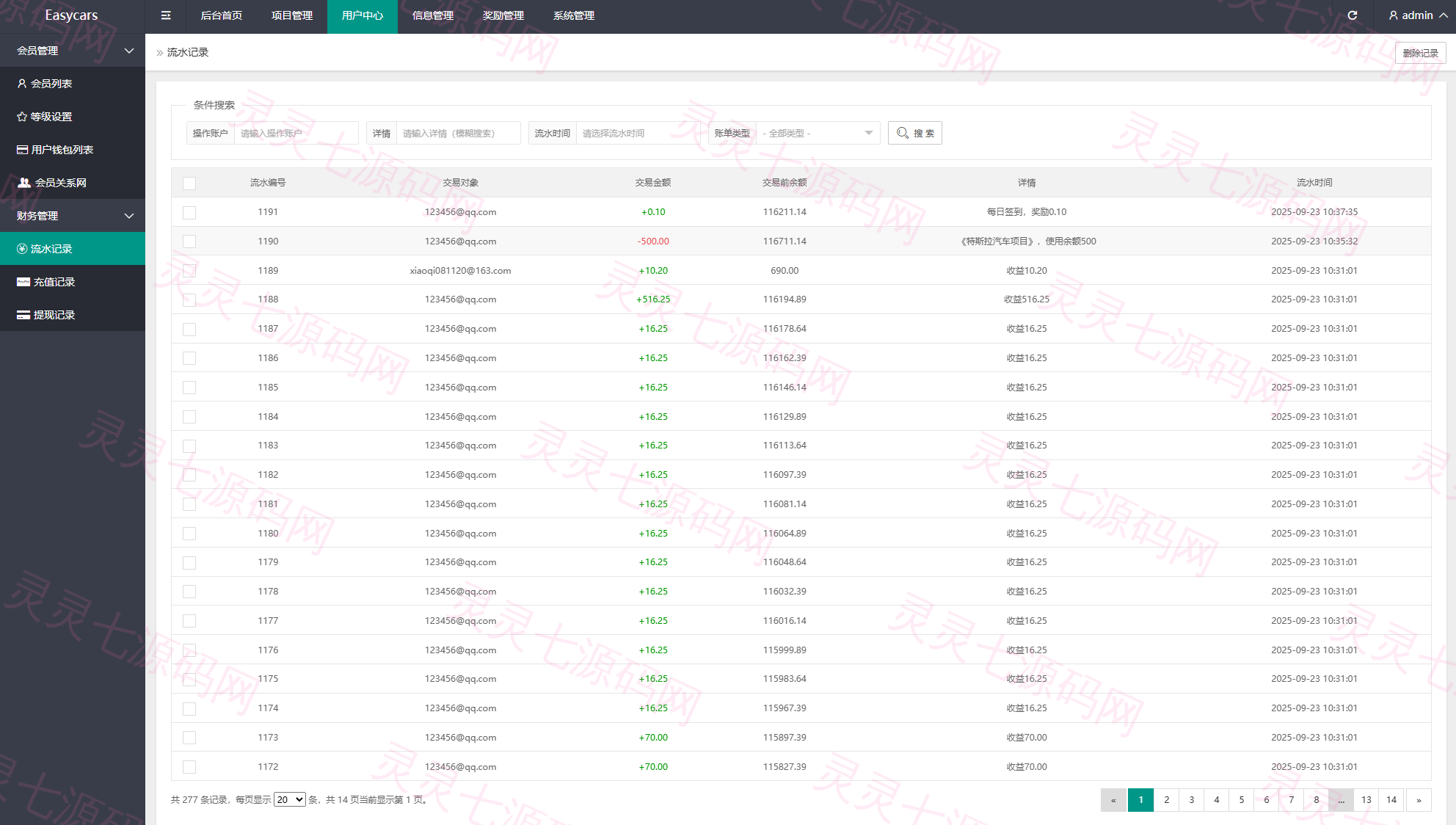
Task: Go to page 2
Action: coord(1166,800)
